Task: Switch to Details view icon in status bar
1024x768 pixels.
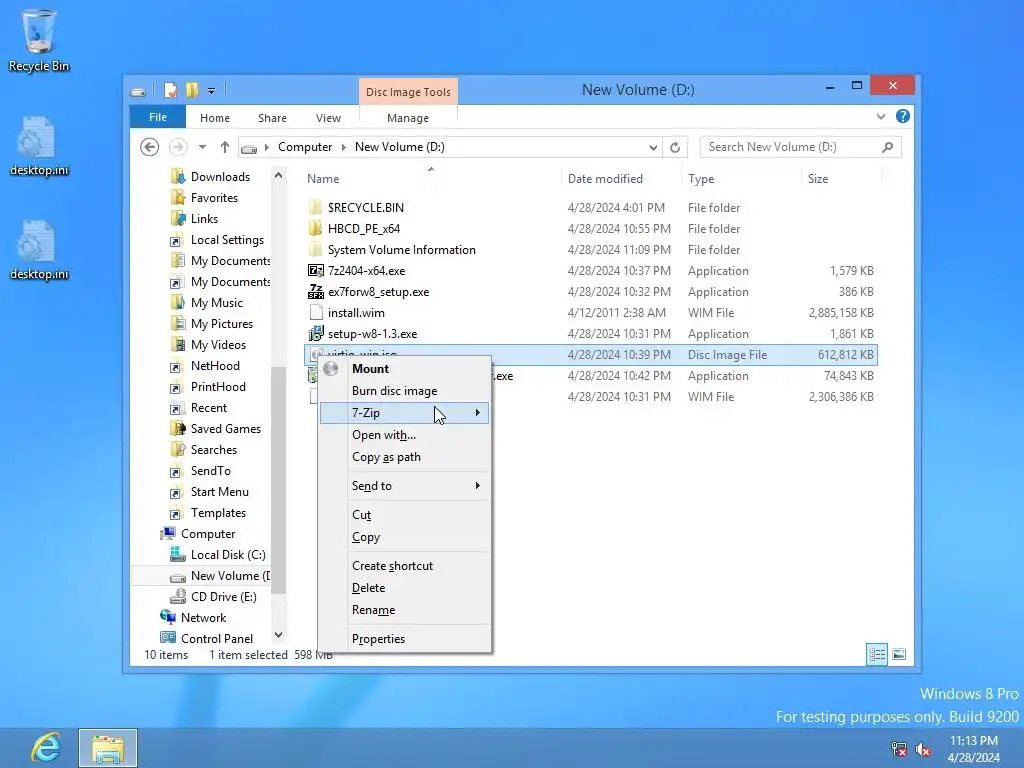Action: pyautogui.click(x=877, y=654)
